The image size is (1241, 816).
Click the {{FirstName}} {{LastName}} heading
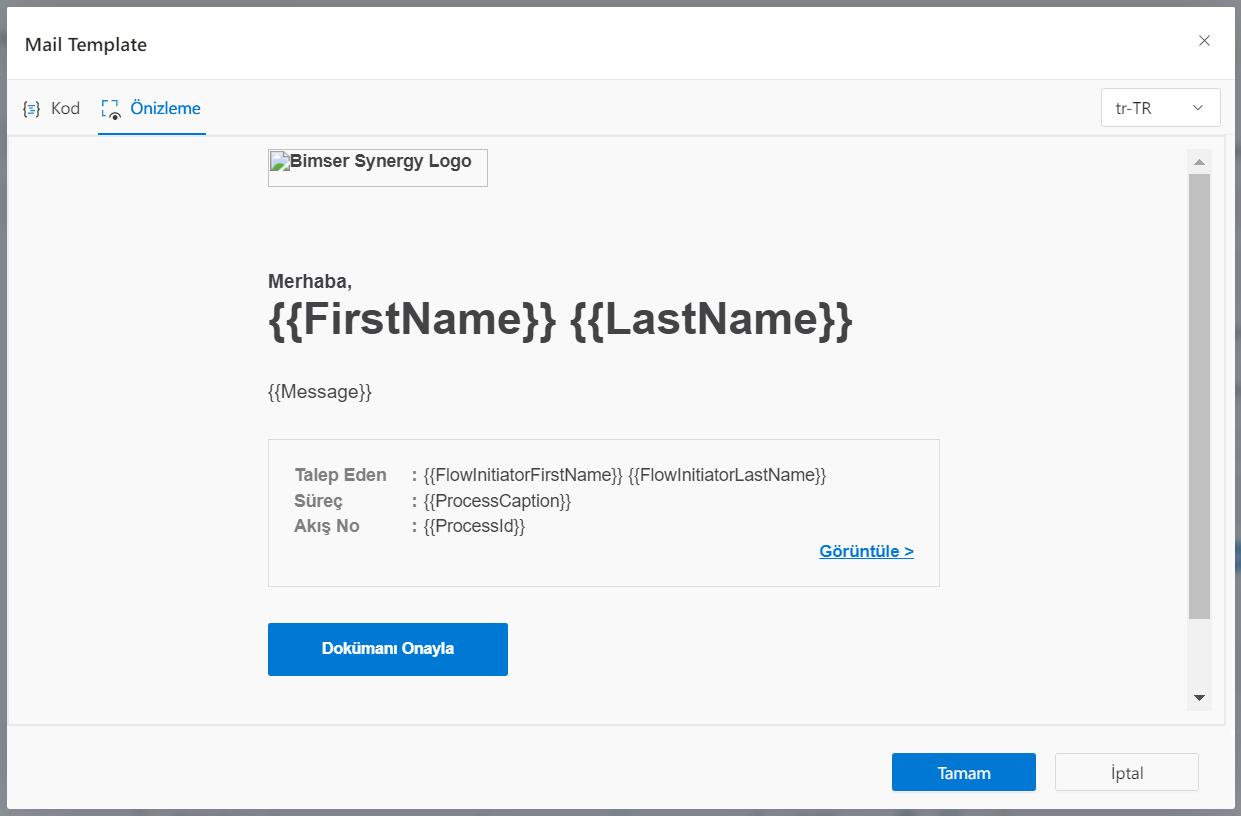[560, 320]
